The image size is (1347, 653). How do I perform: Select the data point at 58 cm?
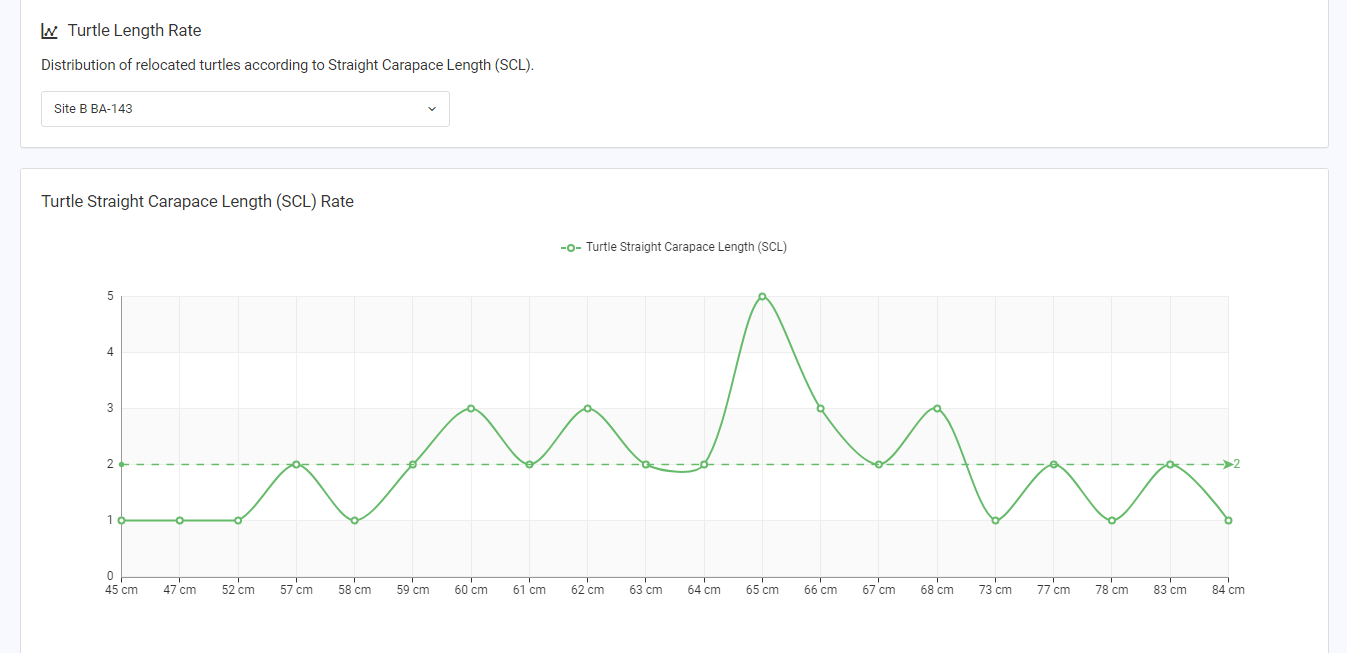(x=354, y=520)
